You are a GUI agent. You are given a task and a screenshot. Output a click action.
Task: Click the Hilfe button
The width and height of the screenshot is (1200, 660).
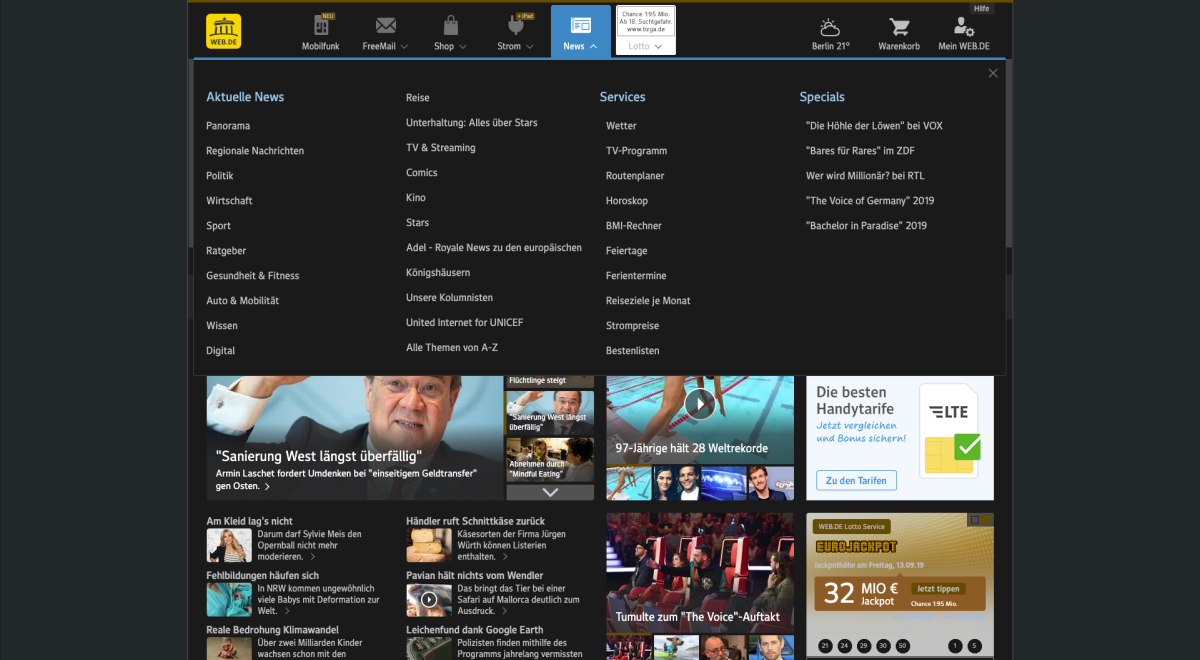982,8
